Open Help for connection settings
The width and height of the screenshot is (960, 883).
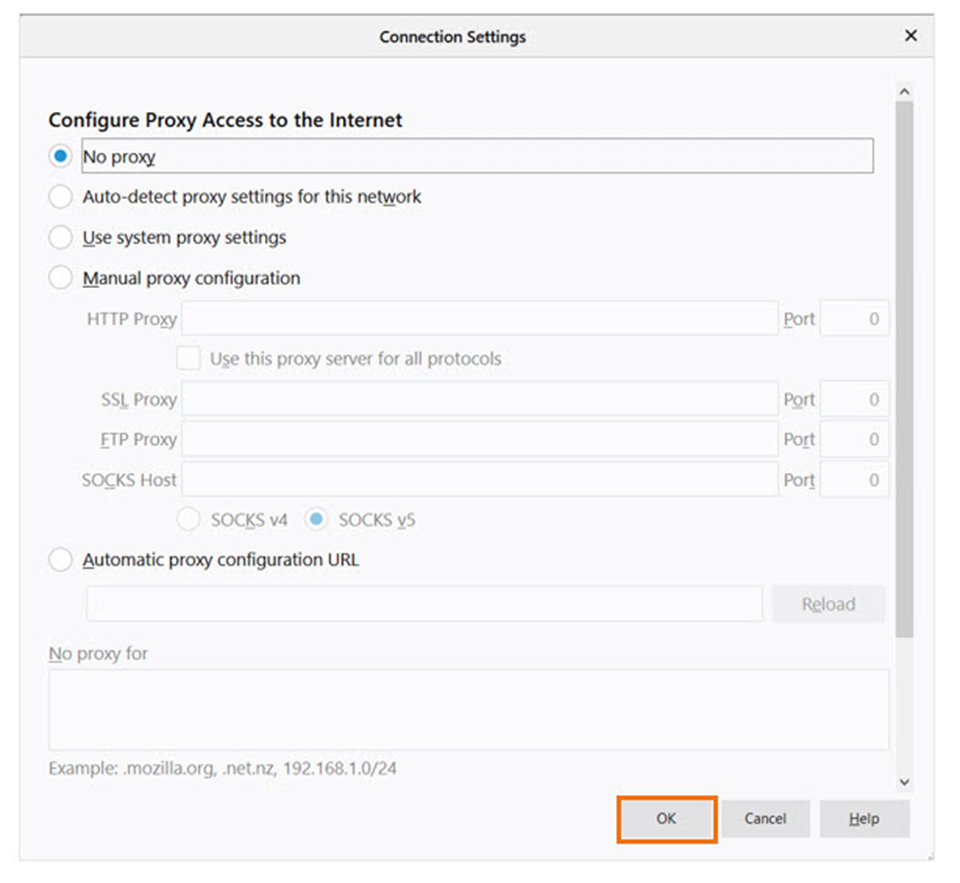tap(864, 818)
